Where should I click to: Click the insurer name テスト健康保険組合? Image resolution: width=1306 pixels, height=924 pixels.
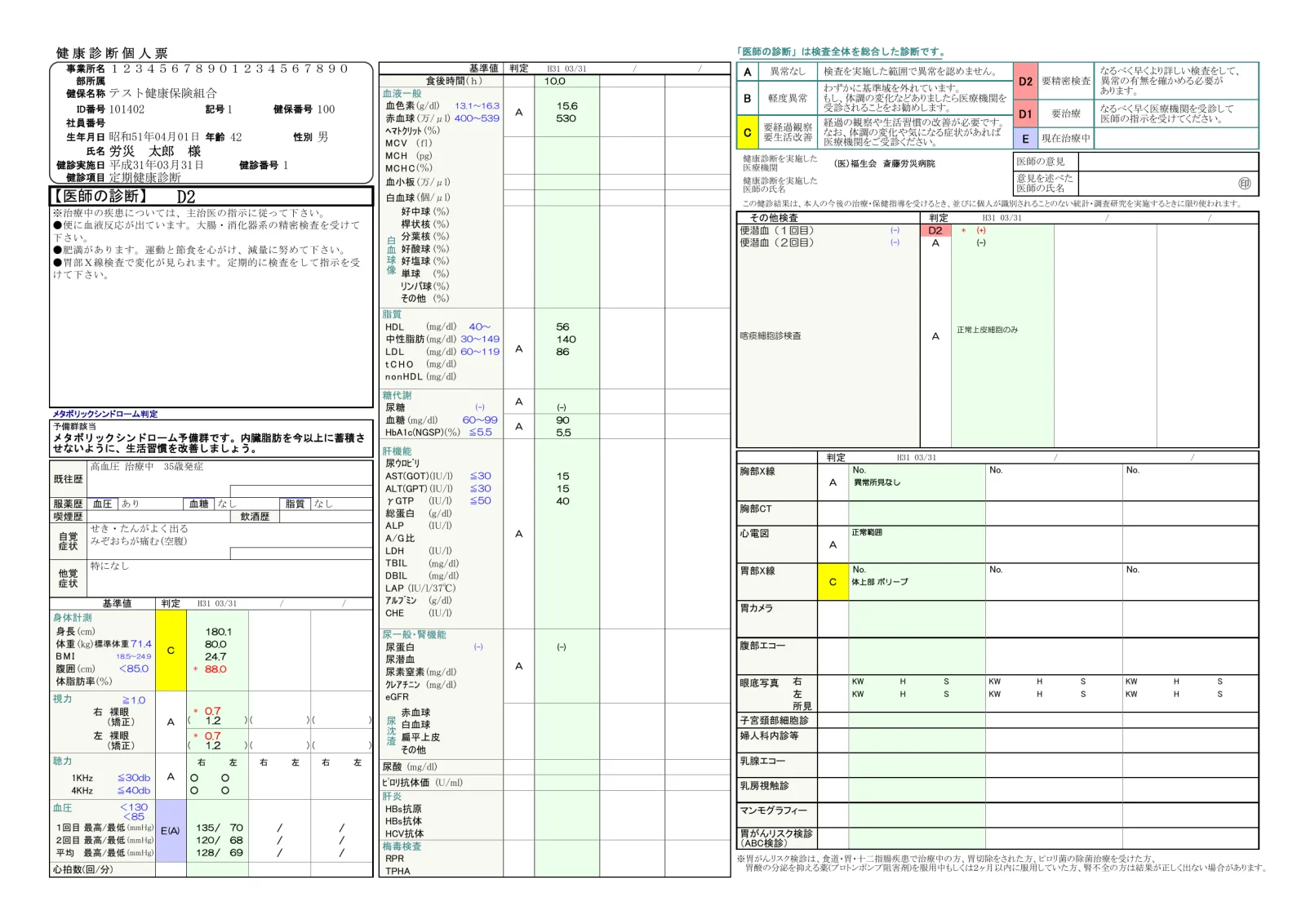(x=162, y=94)
